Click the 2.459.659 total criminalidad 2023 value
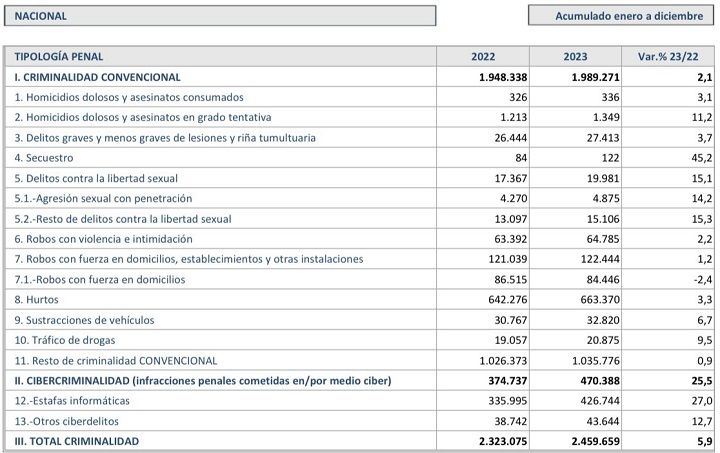 (x=596, y=442)
